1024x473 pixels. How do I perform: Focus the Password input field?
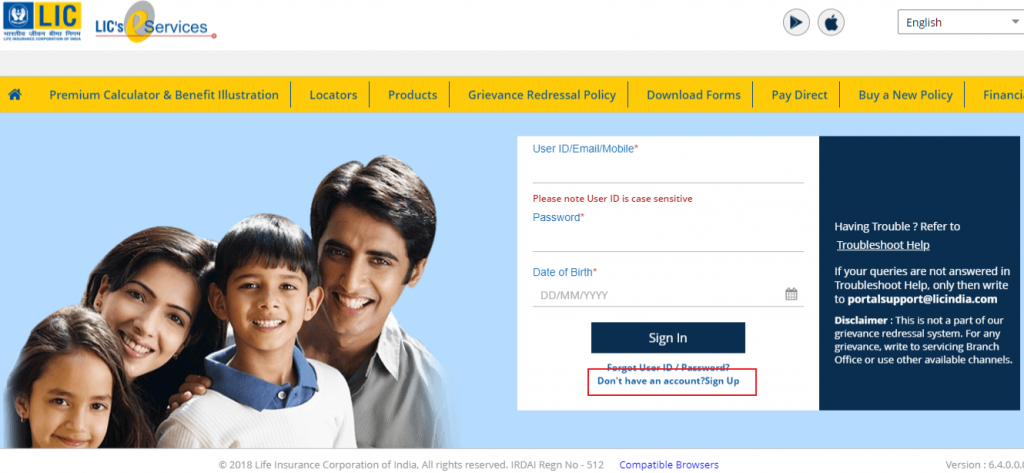click(668, 238)
